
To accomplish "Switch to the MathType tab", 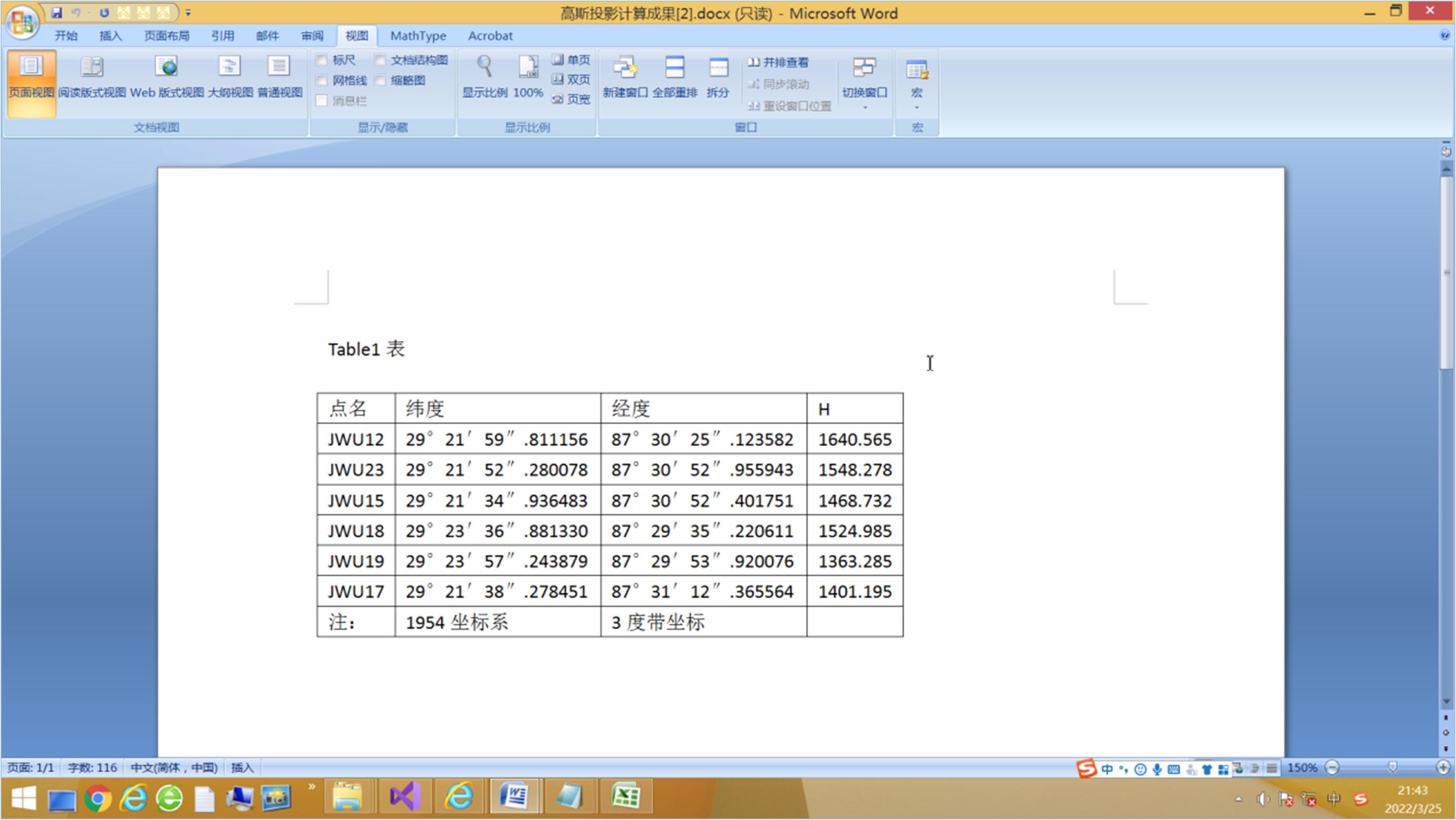I will (418, 36).
